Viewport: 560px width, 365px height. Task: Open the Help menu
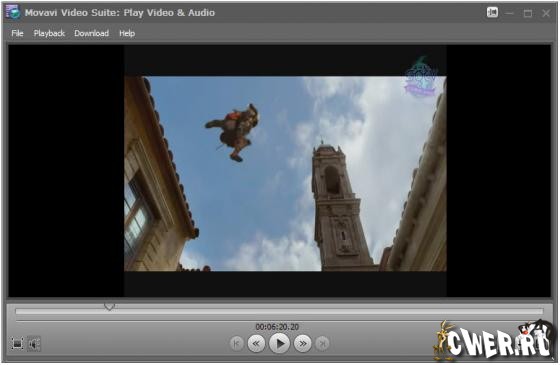click(x=127, y=33)
